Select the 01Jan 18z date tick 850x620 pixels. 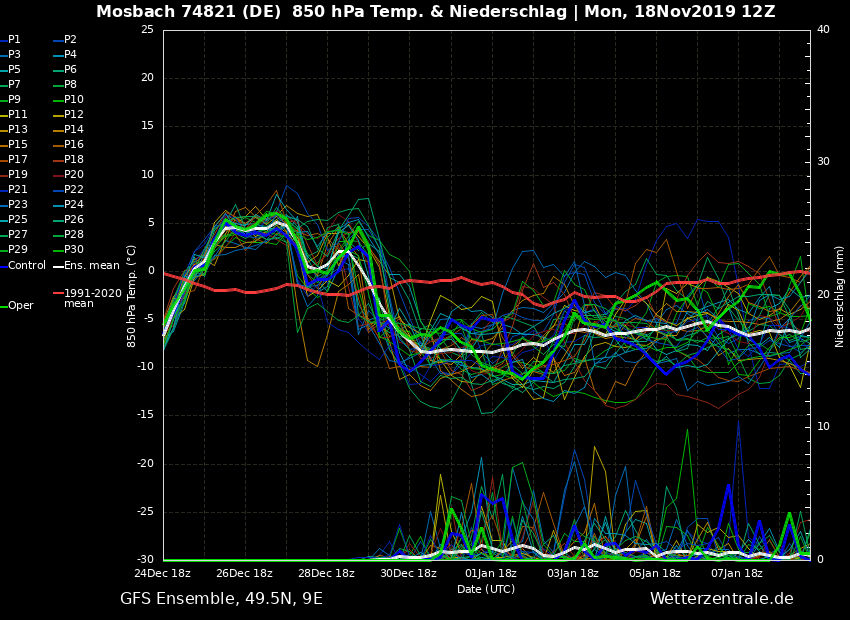click(491, 574)
